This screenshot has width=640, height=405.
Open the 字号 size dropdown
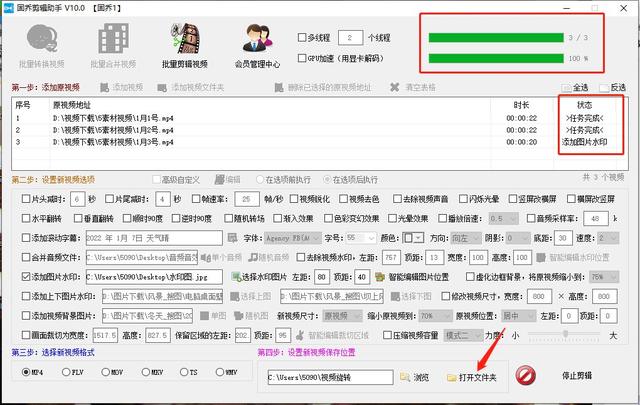click(361, 238)
